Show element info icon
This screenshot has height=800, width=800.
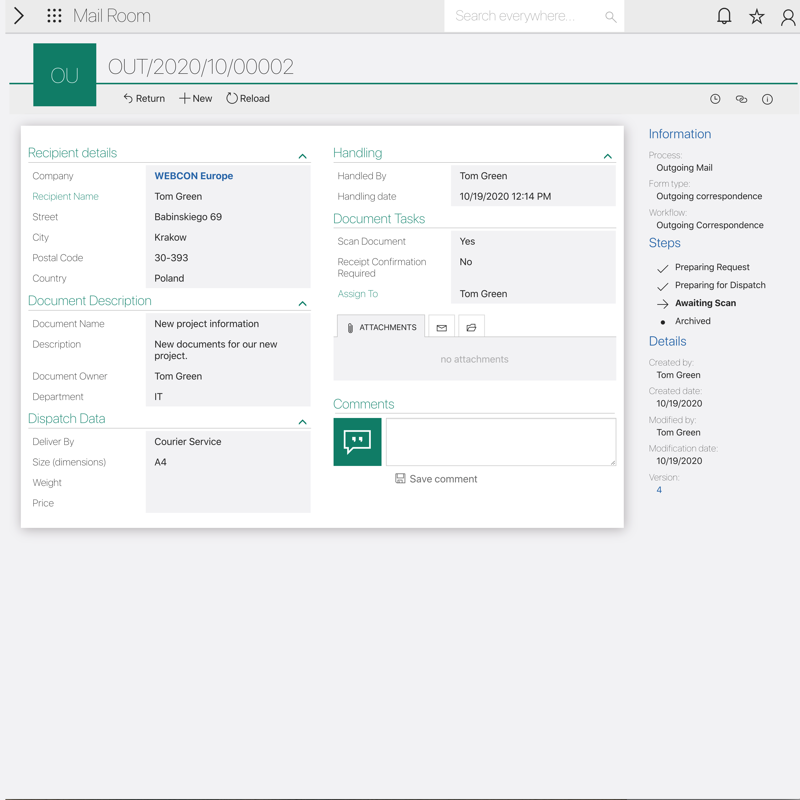[x=767, y=99]
